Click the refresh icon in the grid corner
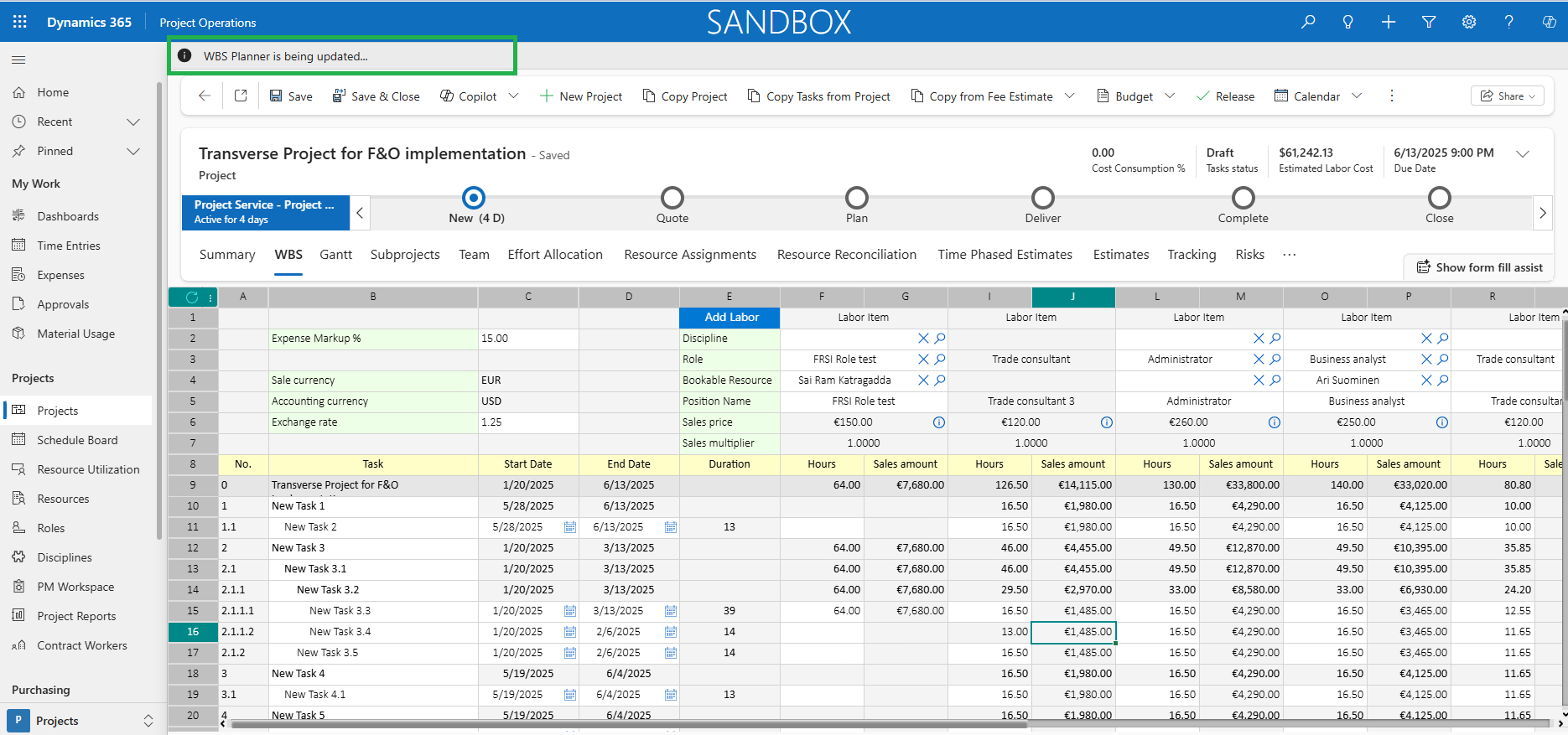Viewport: 1568px width, 735px height. tap(192, 297)
